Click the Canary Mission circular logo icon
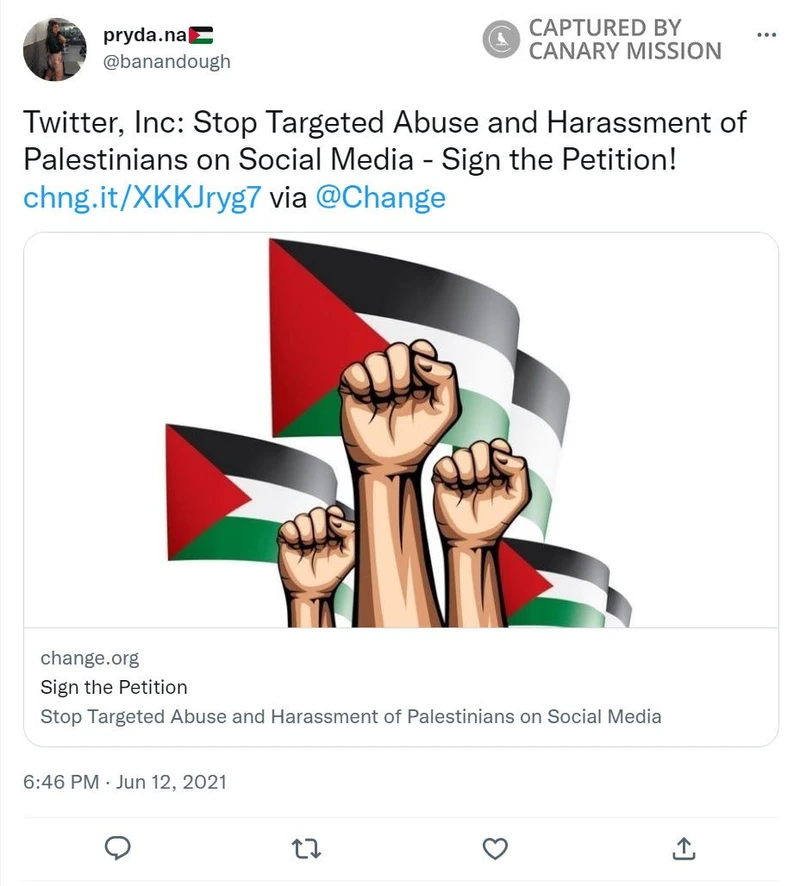This screenshot has width=800, height=886. point(499,40)
